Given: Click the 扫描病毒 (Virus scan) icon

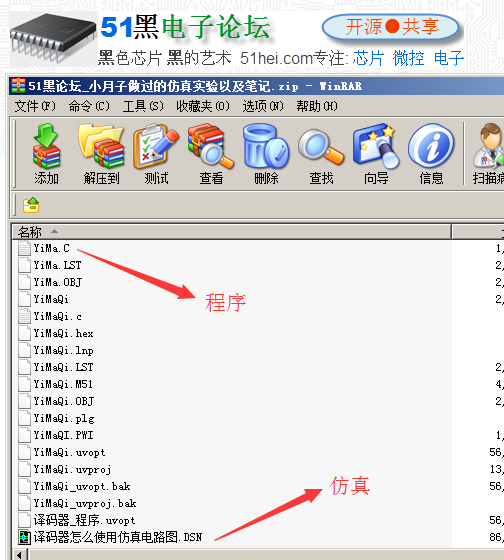Looking at the screenshot, I should pyautogui.click(x=488, y=154).
